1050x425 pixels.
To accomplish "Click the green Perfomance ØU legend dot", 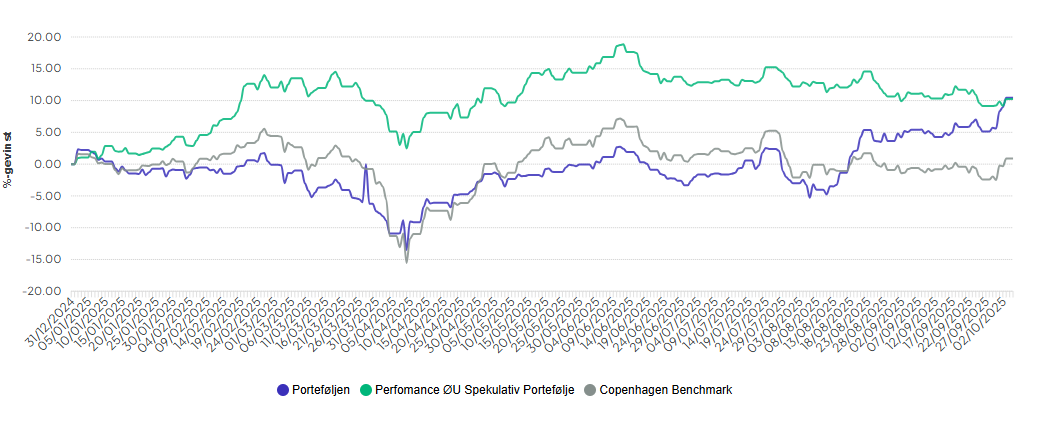I will [x=365, y=390].
